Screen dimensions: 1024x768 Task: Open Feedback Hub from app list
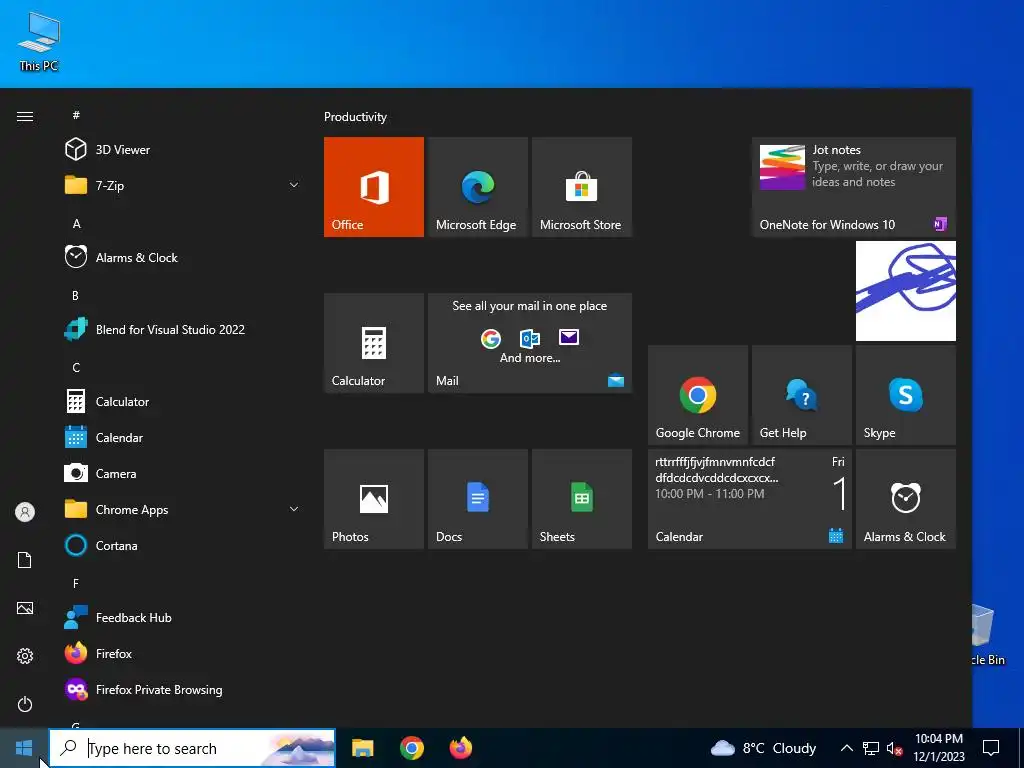[x=183, y=618]
